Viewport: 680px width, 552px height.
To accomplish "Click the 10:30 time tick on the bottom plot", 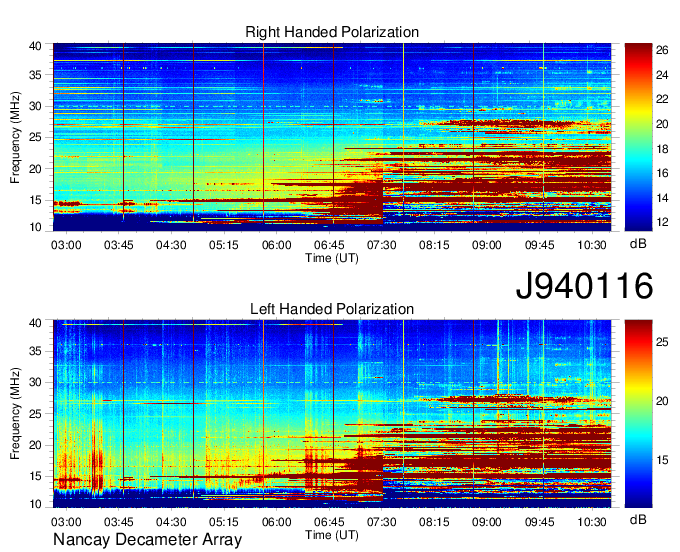I will 592,522.
